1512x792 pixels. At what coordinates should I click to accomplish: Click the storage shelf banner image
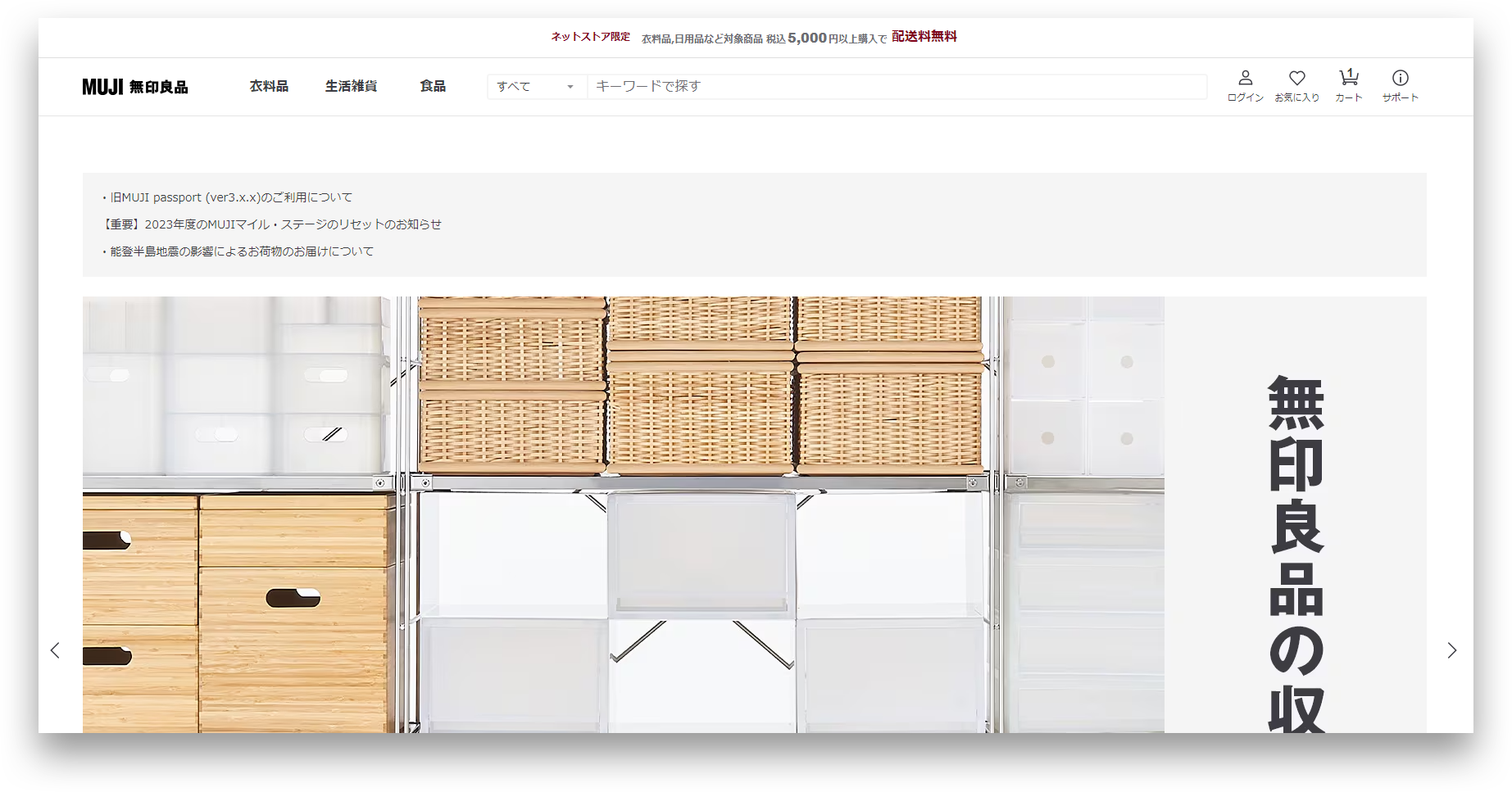coord(623,514)
